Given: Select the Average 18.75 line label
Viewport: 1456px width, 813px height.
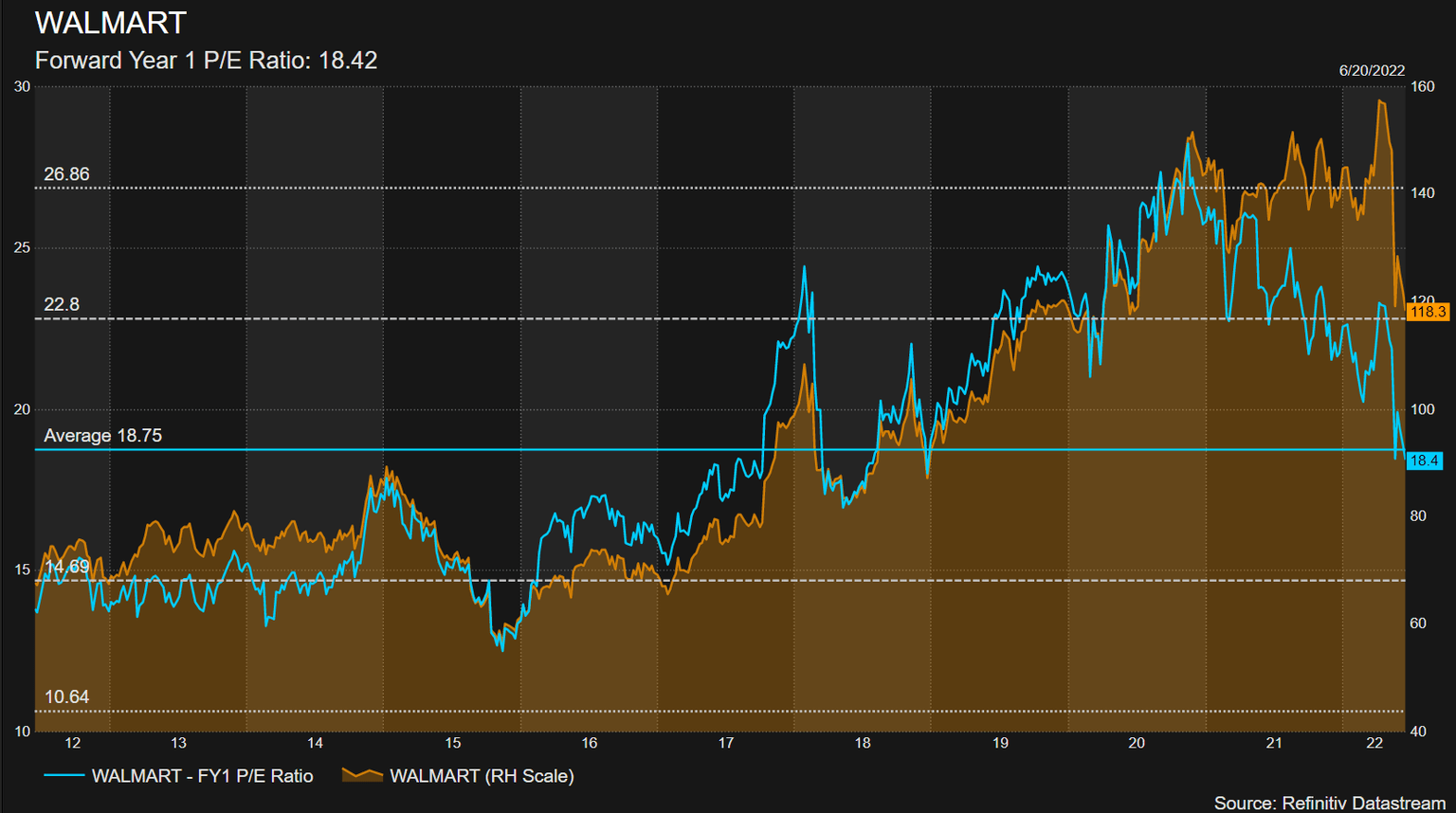Looking at the screenshot, I should pos(103,436).
